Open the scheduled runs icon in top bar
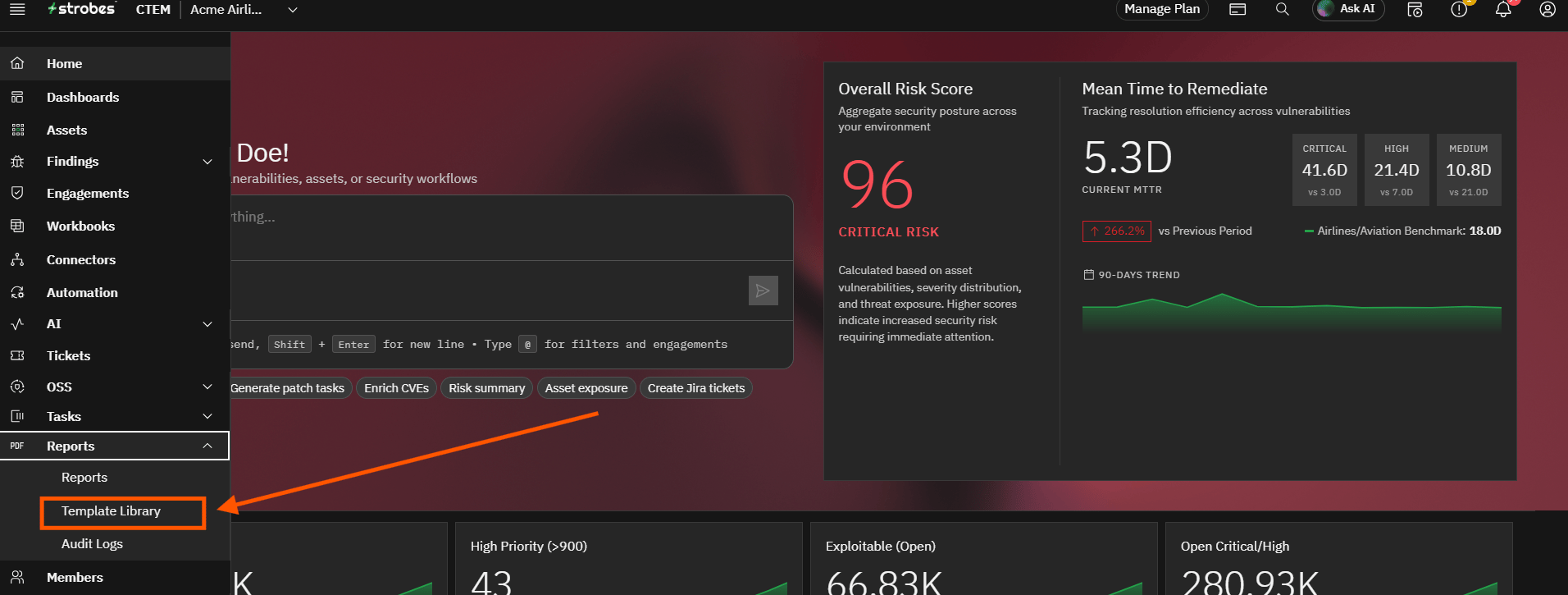 (1415, 9)
